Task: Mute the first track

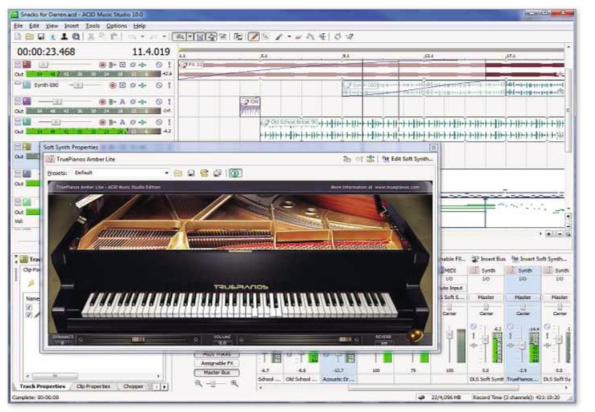Action: [159, 65]
